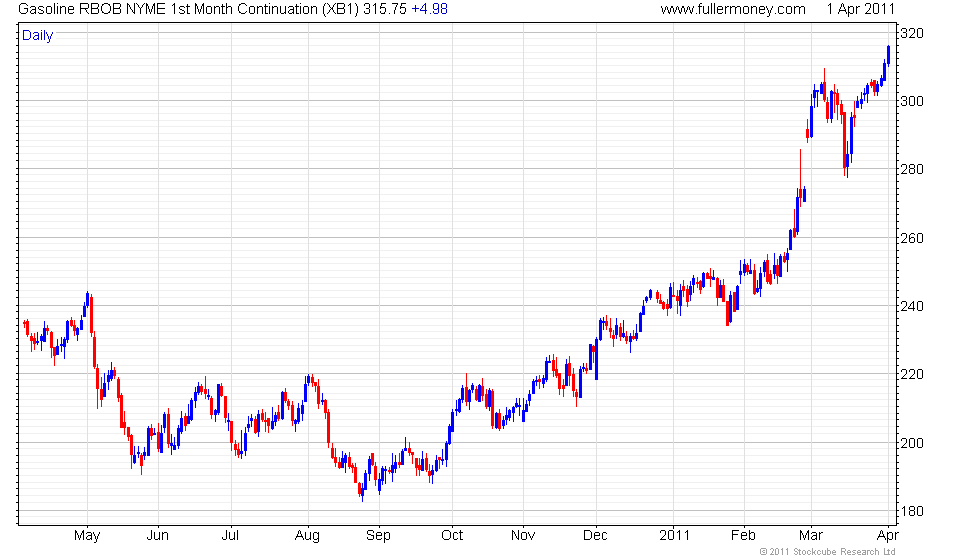Click the 280 price axis label
Image resolution: width=980 pixels, height=560 pixels.
911,169
